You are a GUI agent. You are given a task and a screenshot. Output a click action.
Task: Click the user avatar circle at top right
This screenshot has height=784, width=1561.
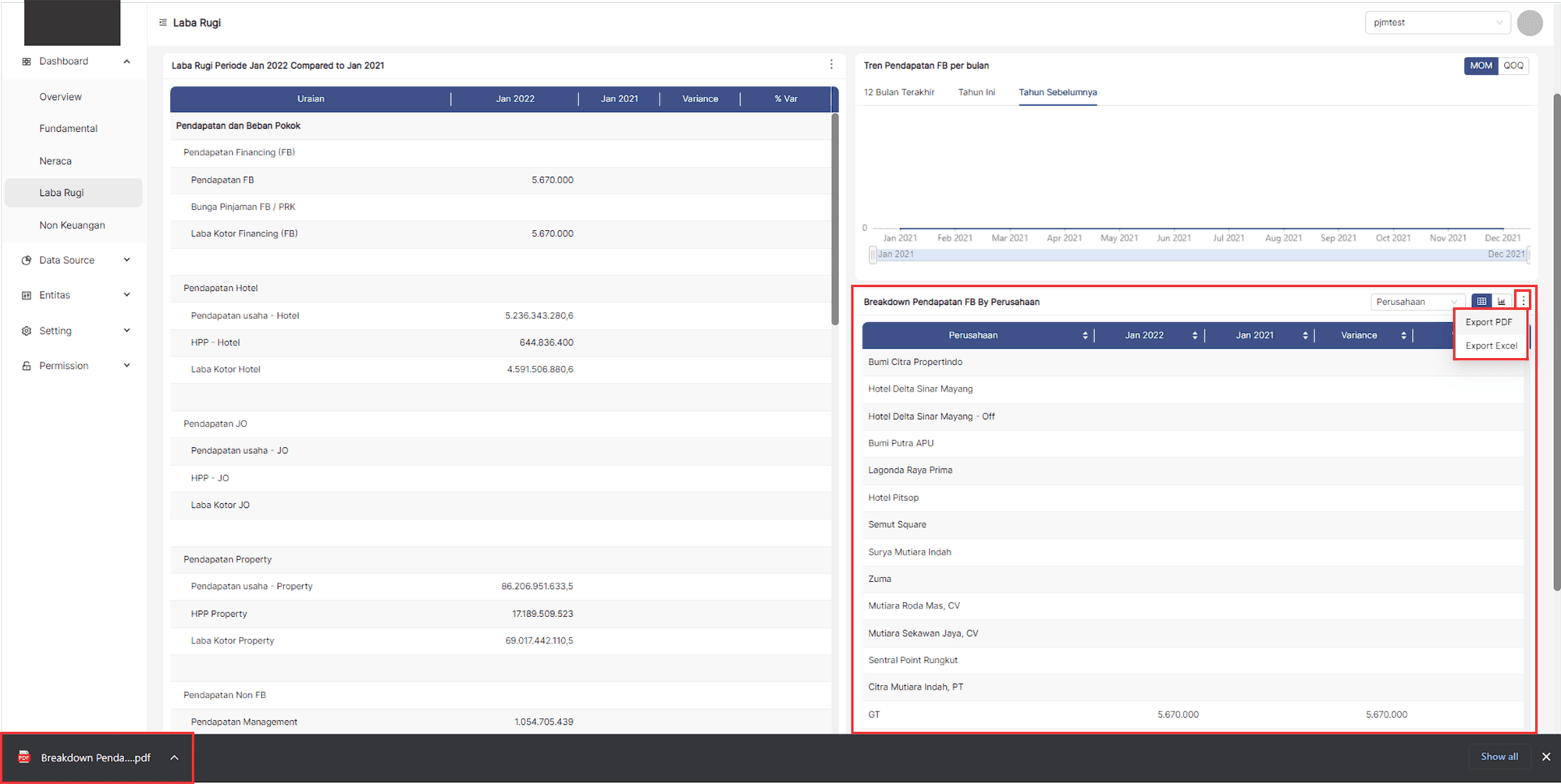point(1529,23)
